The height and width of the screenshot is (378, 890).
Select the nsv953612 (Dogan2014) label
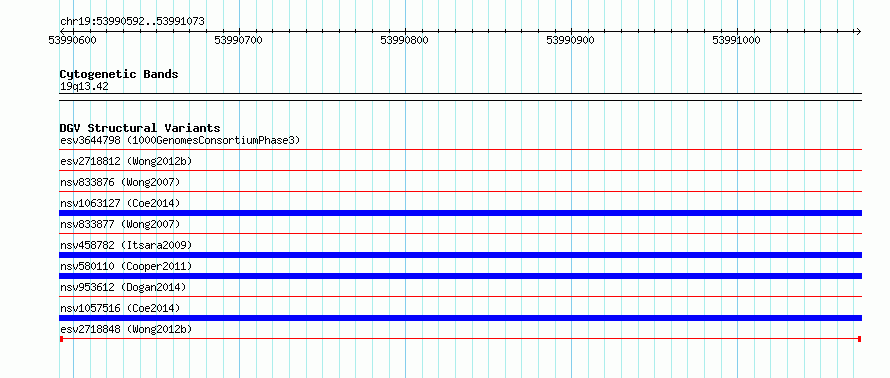point(123,287)
